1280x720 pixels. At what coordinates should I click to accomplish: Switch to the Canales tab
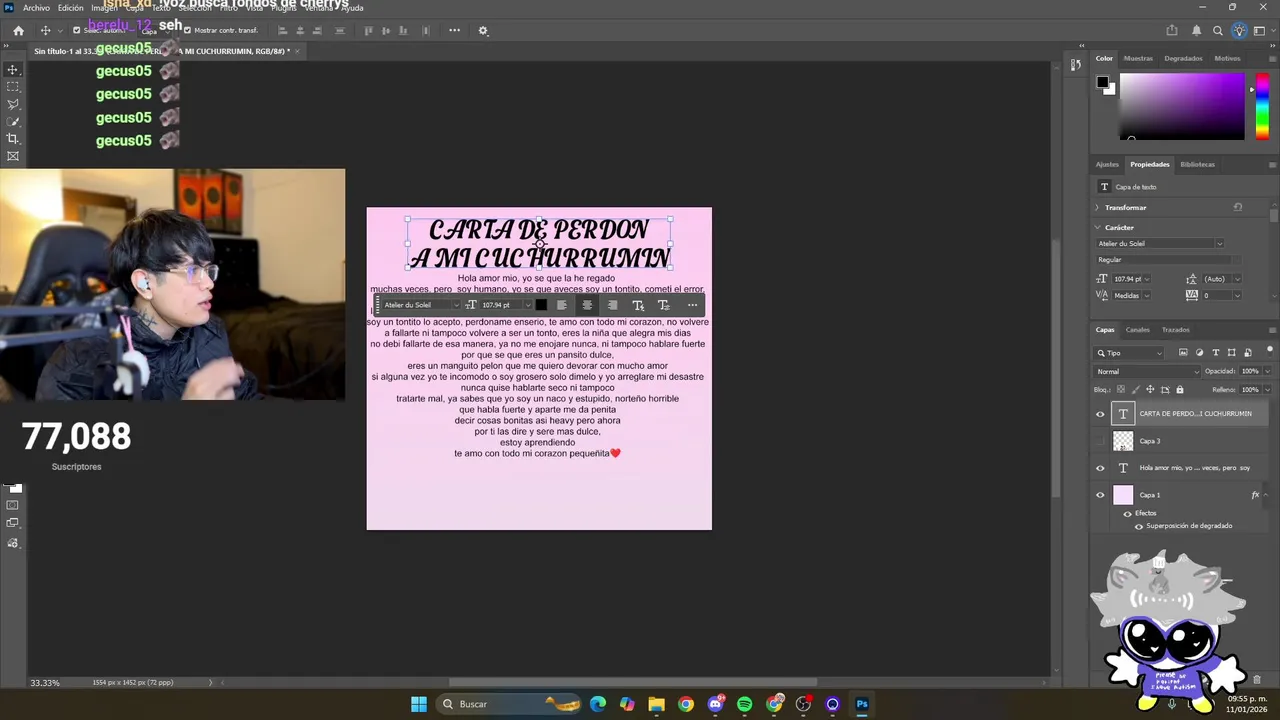(1138, 330)
